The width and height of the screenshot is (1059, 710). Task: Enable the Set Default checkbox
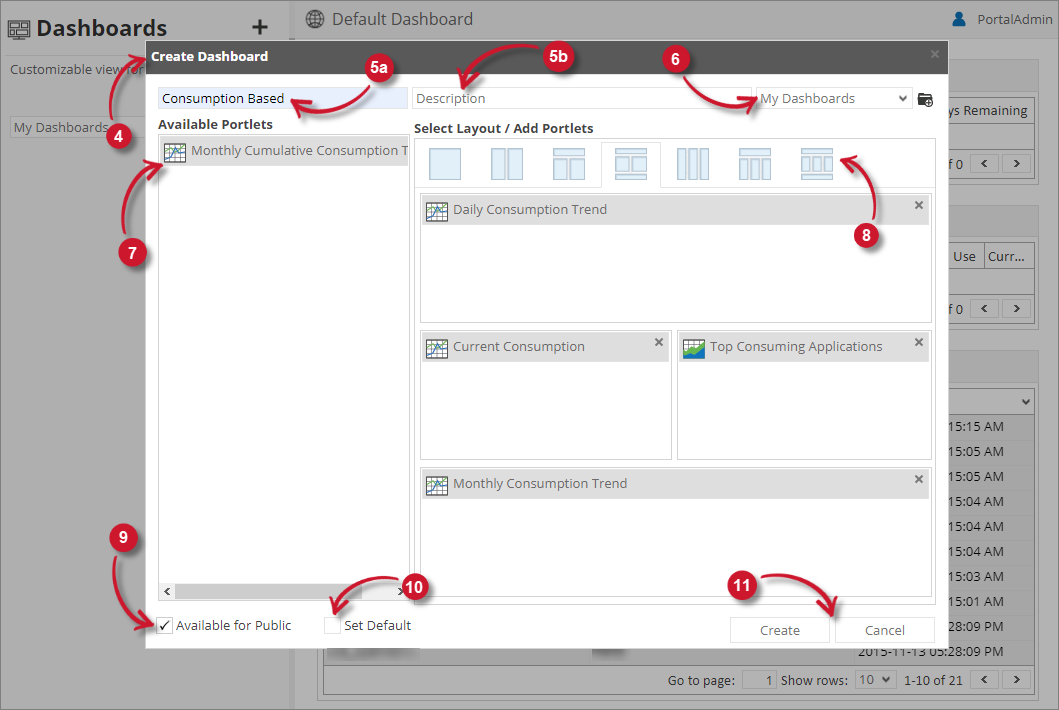pos(333,625)
